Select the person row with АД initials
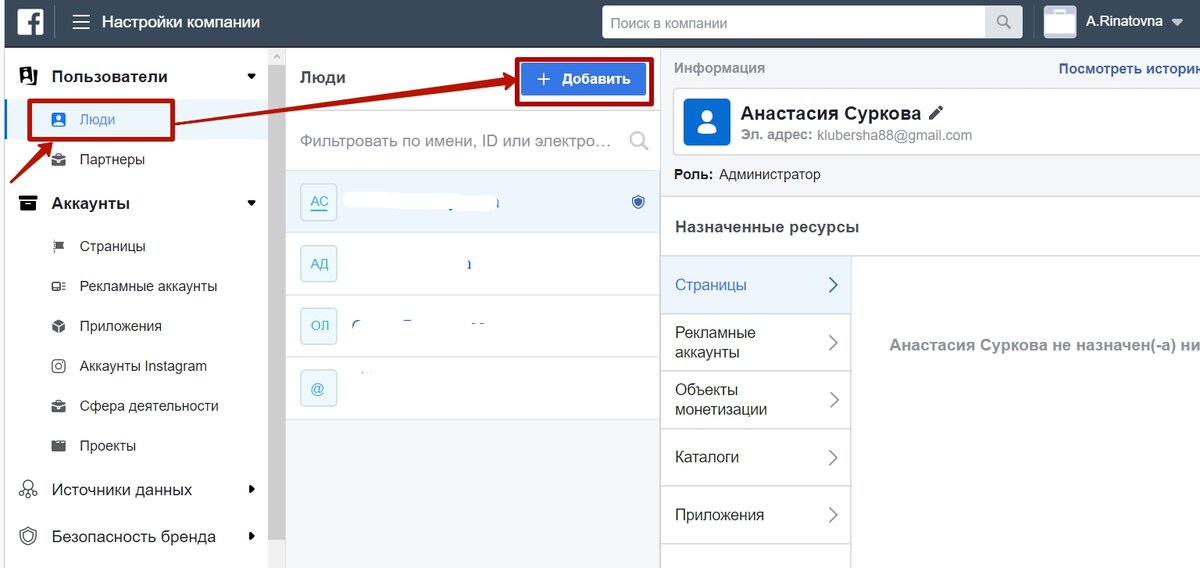 tap(472, 264)
